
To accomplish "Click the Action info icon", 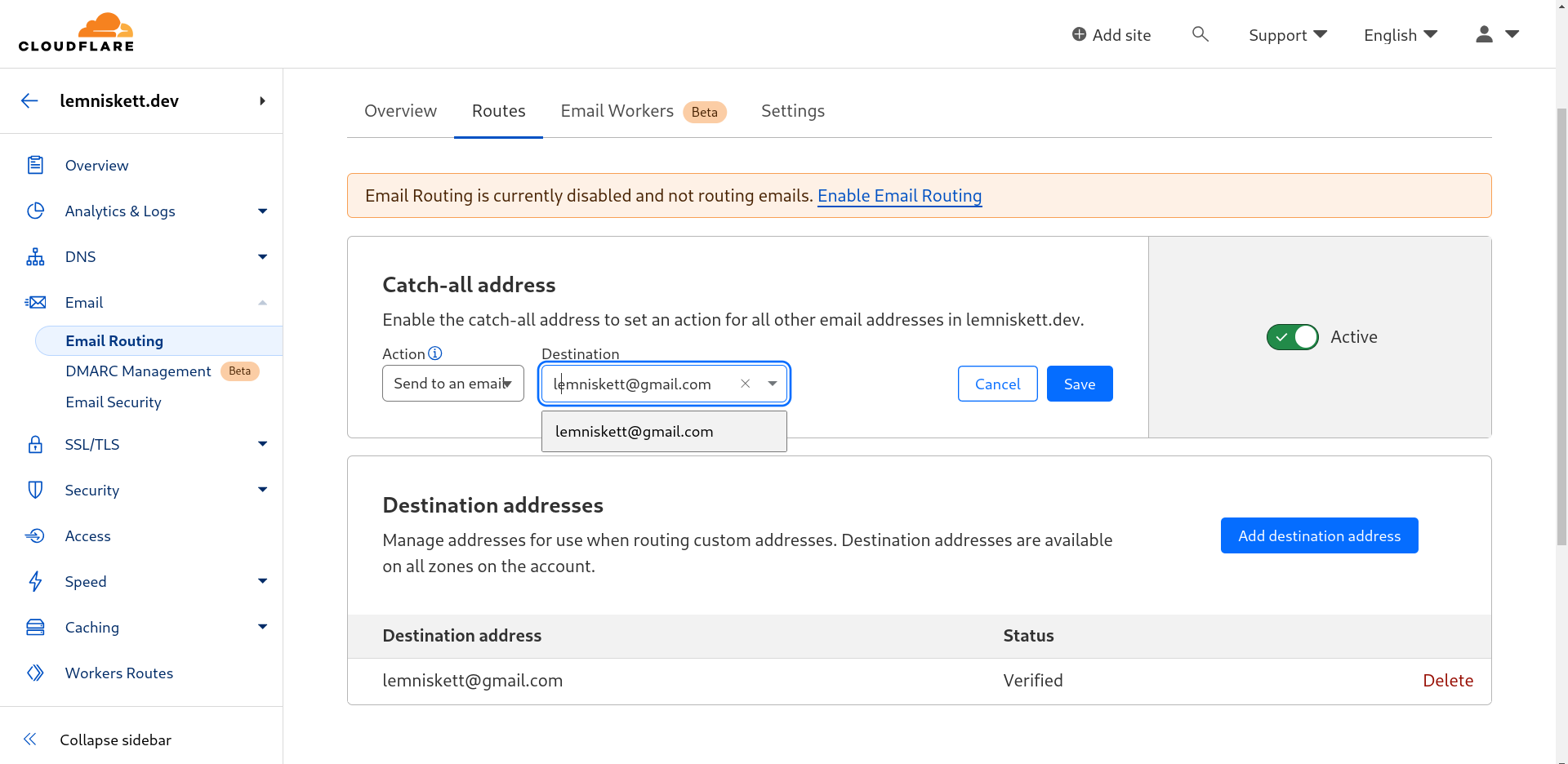I will coord(435,353).
